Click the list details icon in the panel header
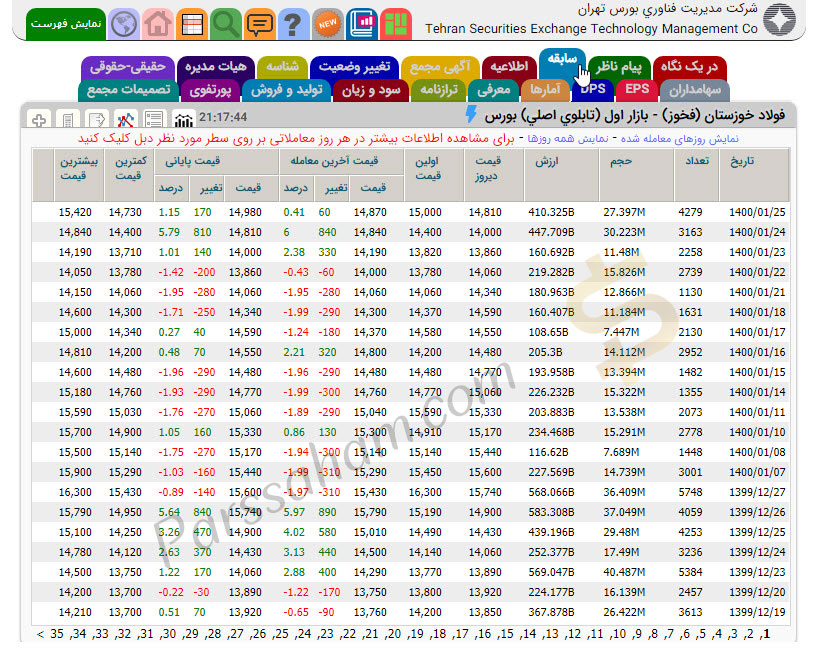This screenshot has width=818, height=648. (x=154, y=120)
